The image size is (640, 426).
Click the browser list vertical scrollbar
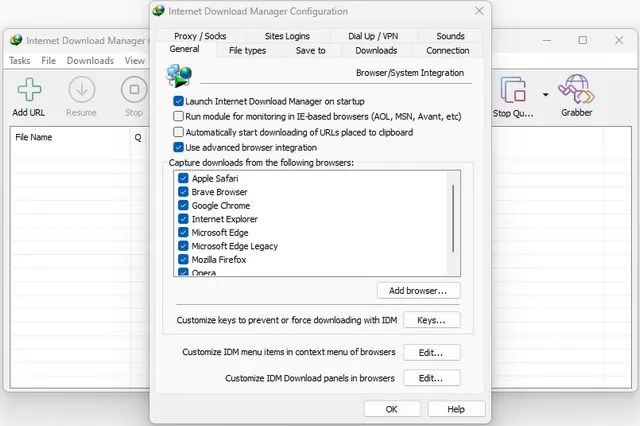point(454,220)
